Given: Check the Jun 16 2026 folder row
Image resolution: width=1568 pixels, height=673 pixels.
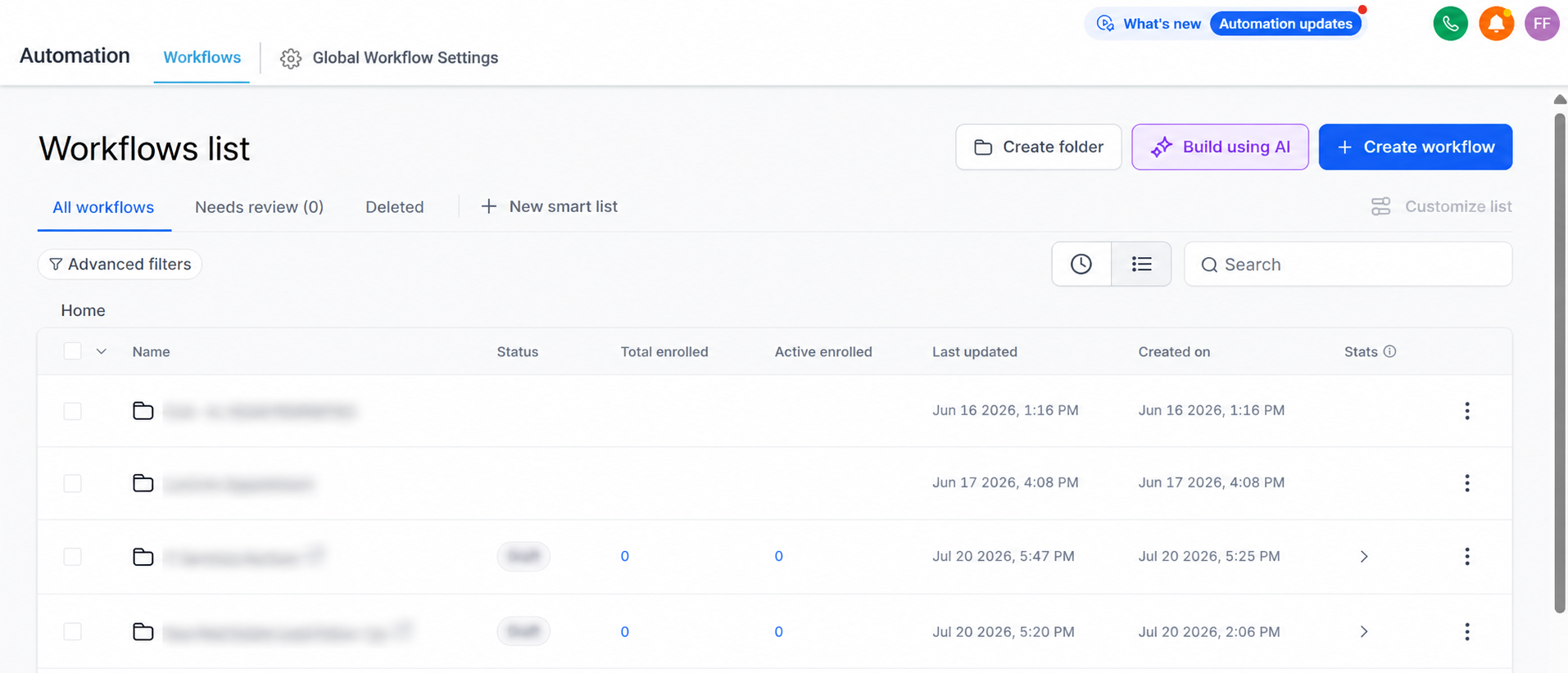Looking at the screenshot, I should point(72,411).
